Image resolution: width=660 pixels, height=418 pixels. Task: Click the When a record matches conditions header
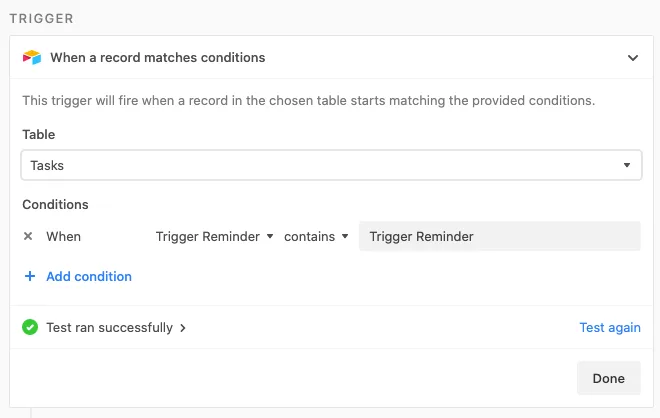click(157, 57)
